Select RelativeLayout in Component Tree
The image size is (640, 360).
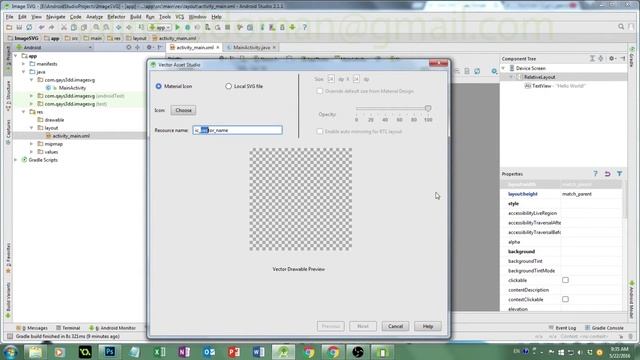pyautogui.click(x=540, y=77)
